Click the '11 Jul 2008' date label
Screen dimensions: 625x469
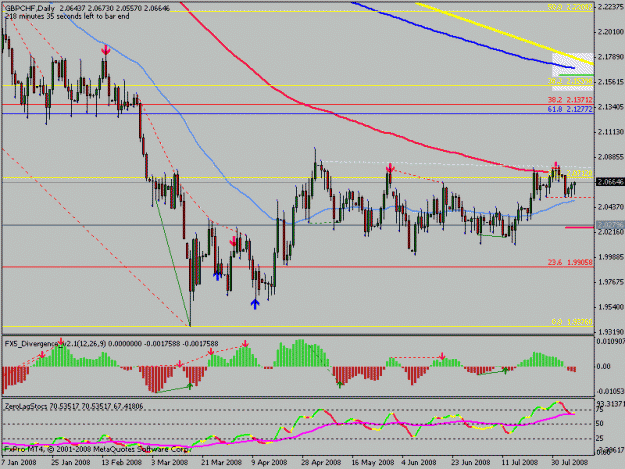pyautogui.click(x=520, y=463)
